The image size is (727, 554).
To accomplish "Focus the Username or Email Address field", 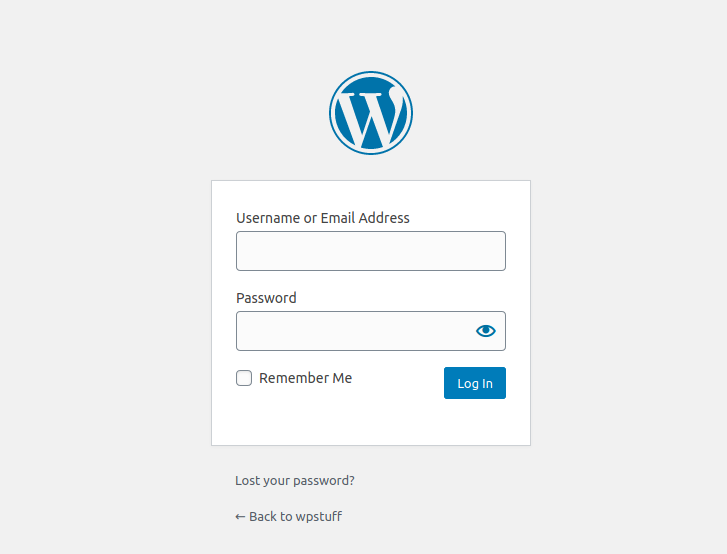I will tap(371, 251).
